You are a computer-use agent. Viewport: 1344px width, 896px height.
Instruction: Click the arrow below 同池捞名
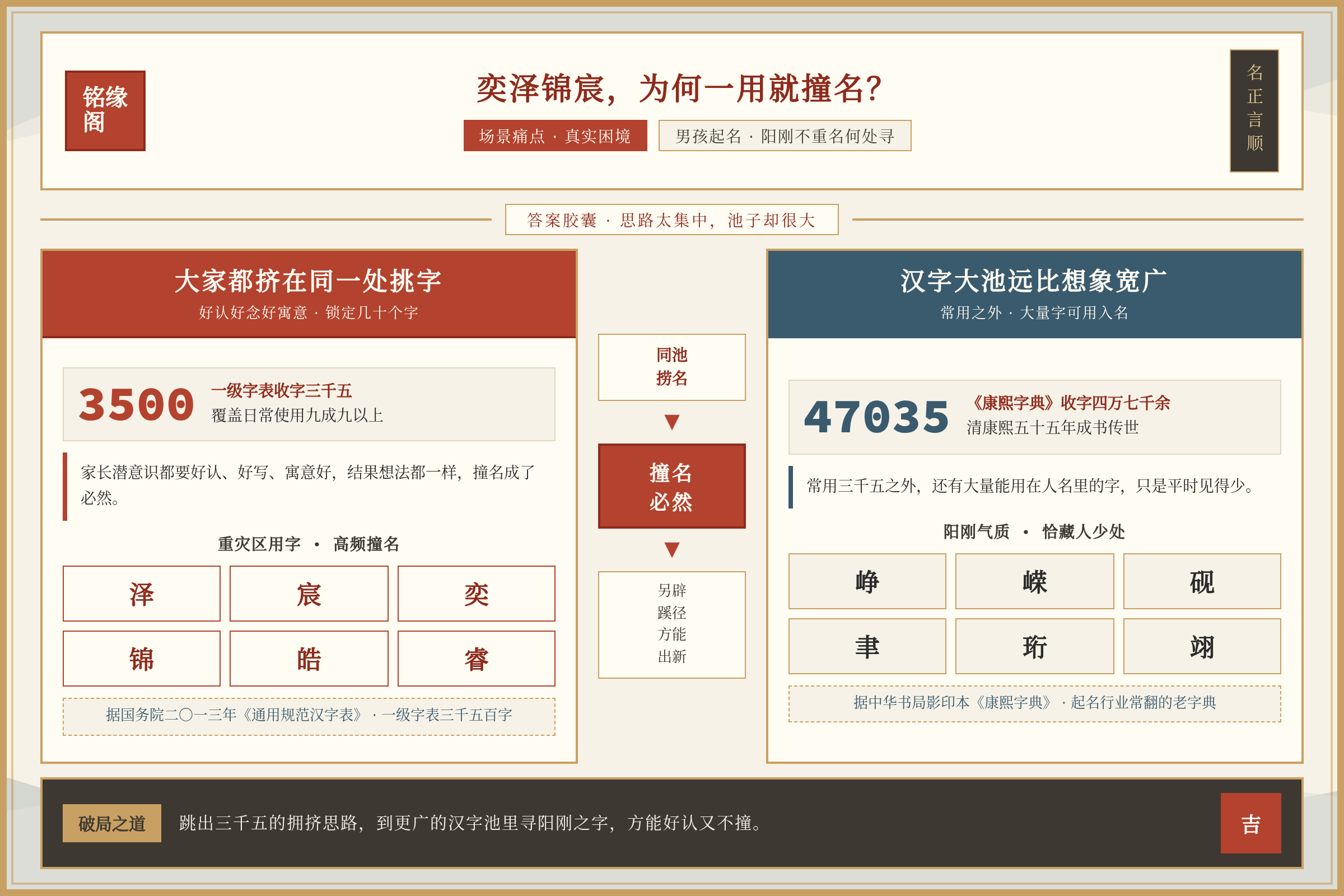[671, 422]
